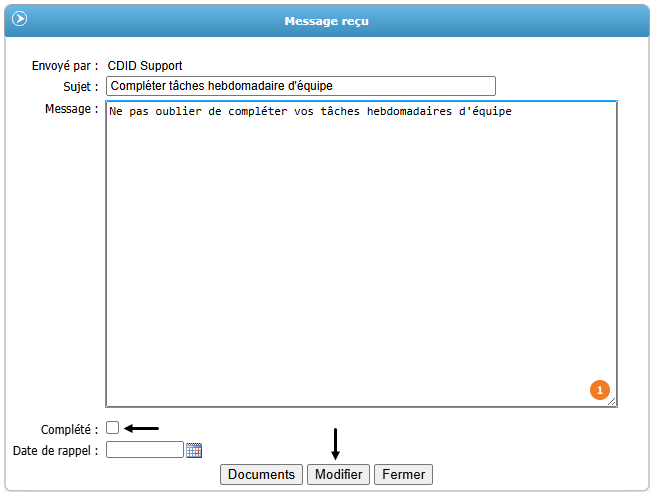The image size is (650, 494).
Task: Click the "Envoyé par :" label
Action: pos(65,66)
